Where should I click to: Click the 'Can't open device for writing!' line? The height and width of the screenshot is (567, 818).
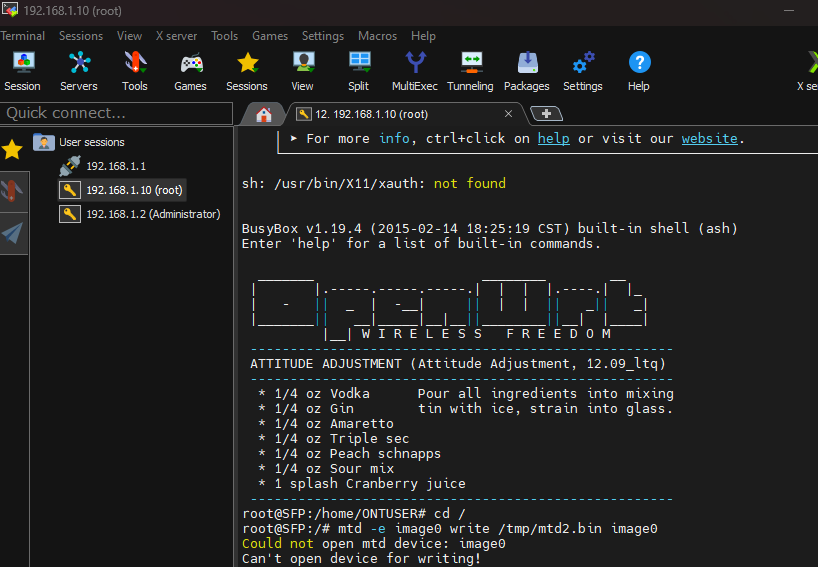(362, 559)
